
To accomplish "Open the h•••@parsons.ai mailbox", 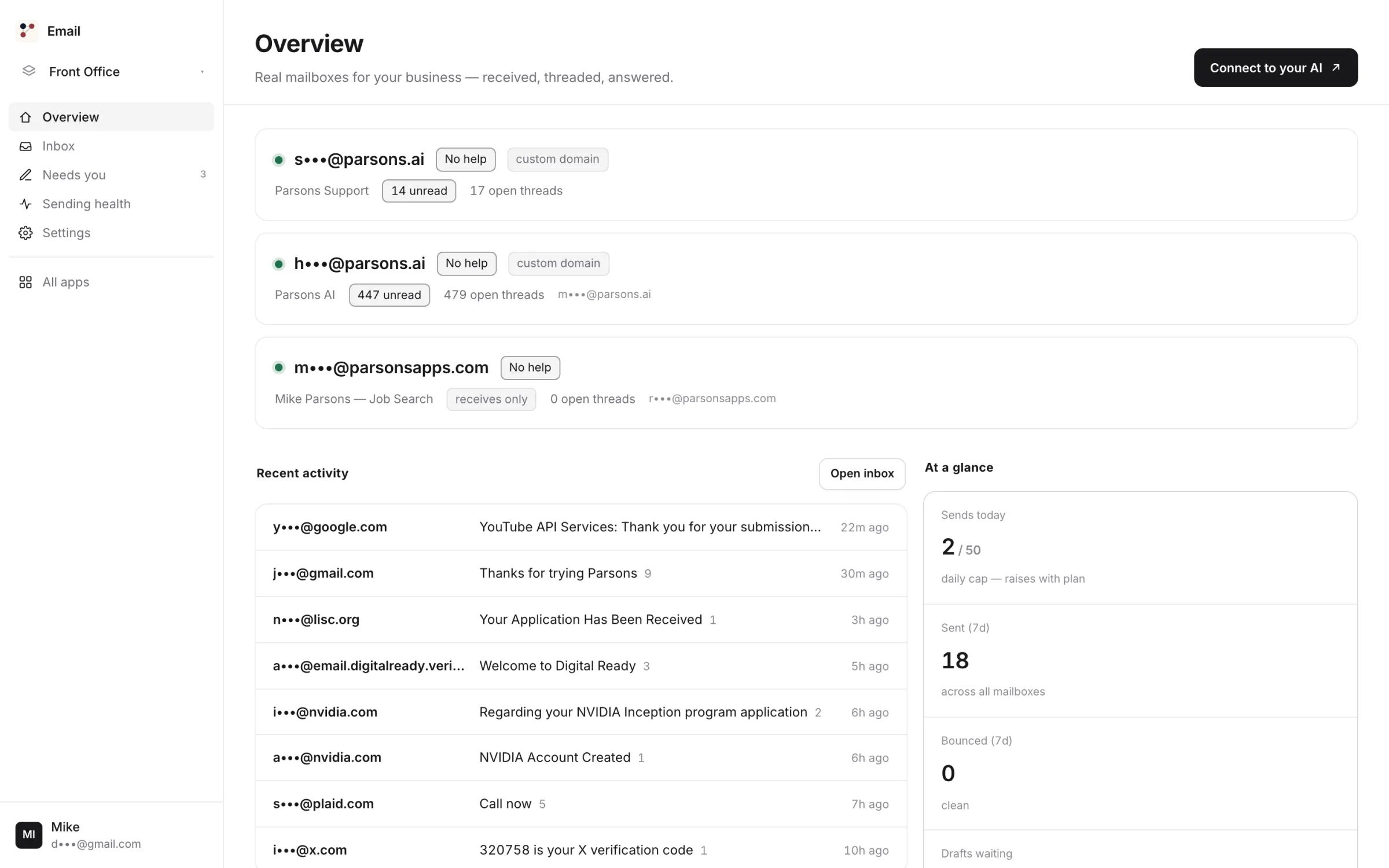I will (806, 278).
